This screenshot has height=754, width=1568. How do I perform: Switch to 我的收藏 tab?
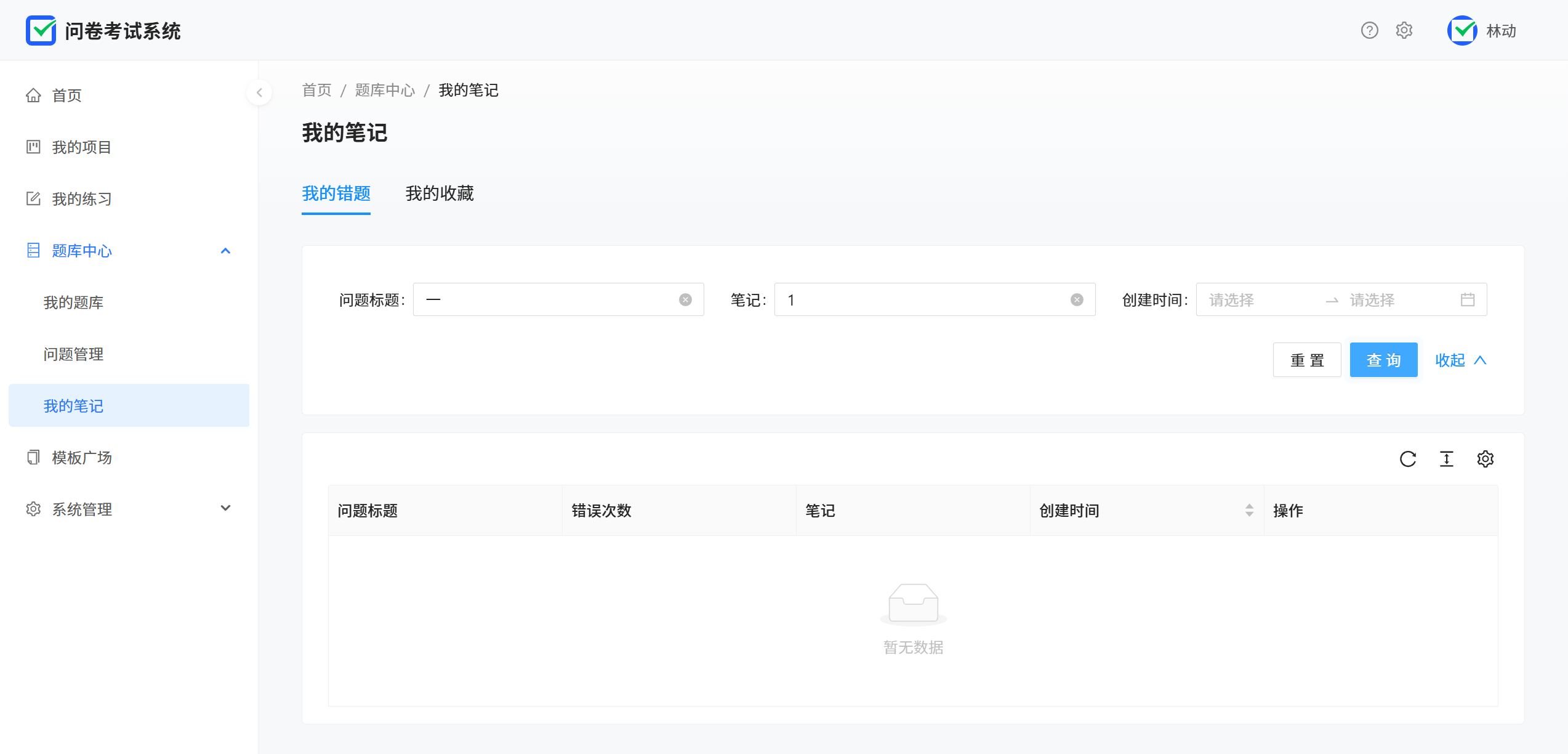tap(440, 193)
